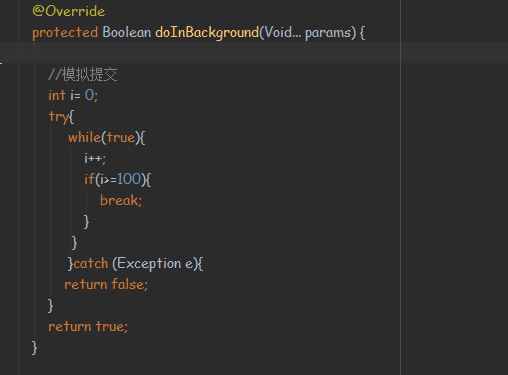The width and height of the screenshot is (508, 375).
Task: Click the closing brace of the while loop
Action: [74, 242]
